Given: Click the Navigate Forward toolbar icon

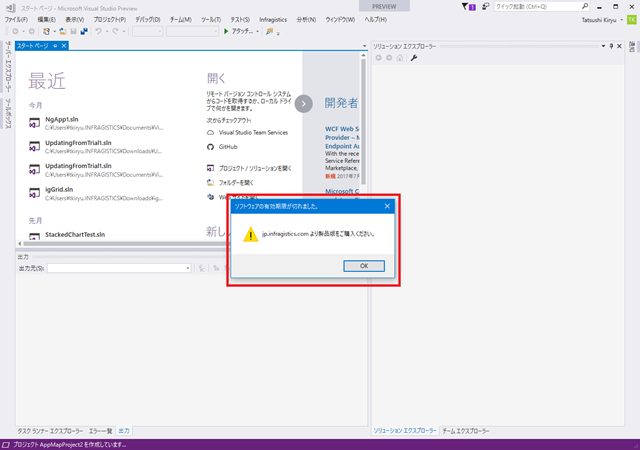Looking at the screenshot, I should 31,31.
